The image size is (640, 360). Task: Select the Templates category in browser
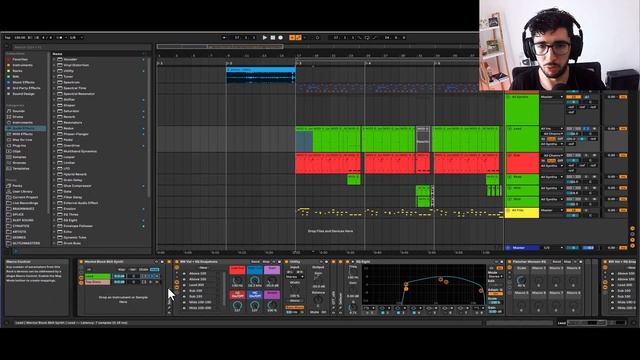coord(20,168)
